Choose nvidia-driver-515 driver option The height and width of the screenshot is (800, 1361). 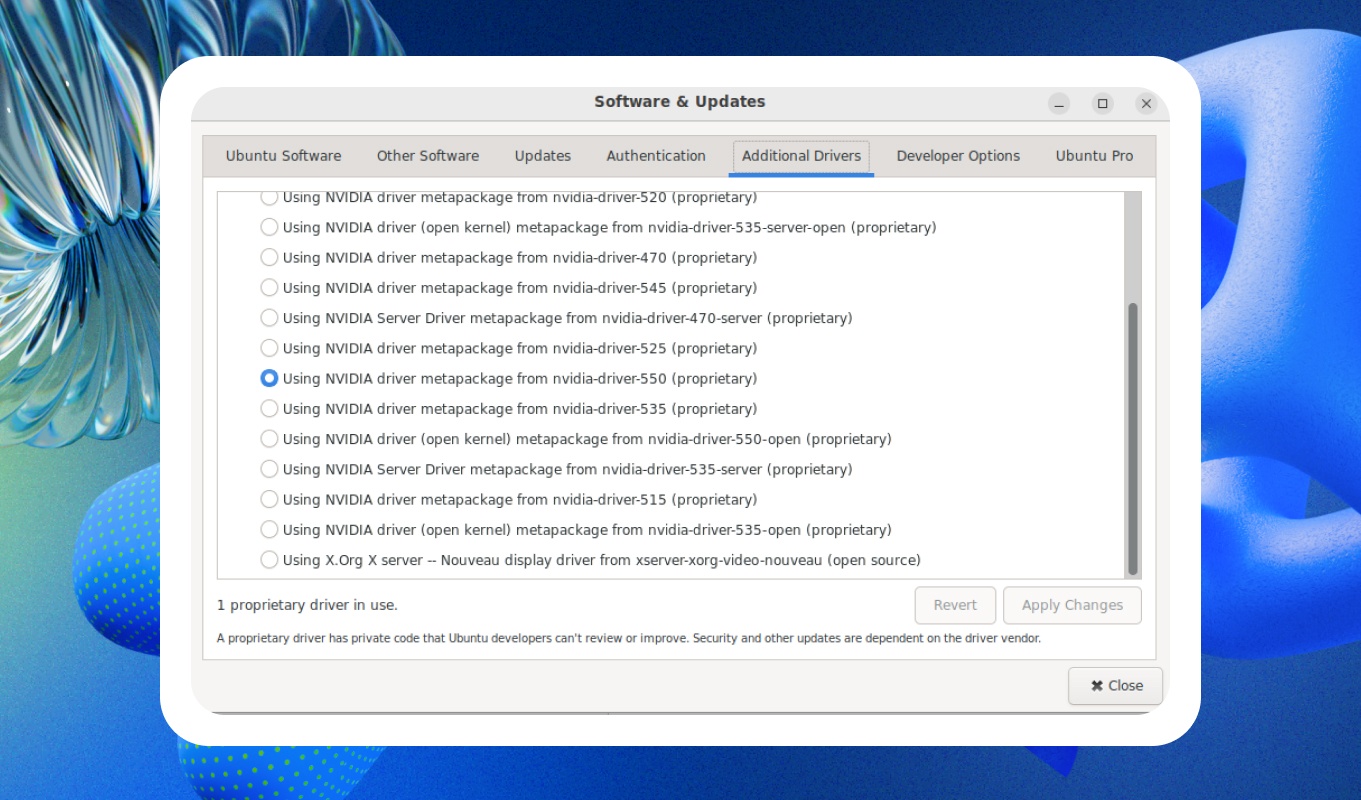(x=269, y=499)
